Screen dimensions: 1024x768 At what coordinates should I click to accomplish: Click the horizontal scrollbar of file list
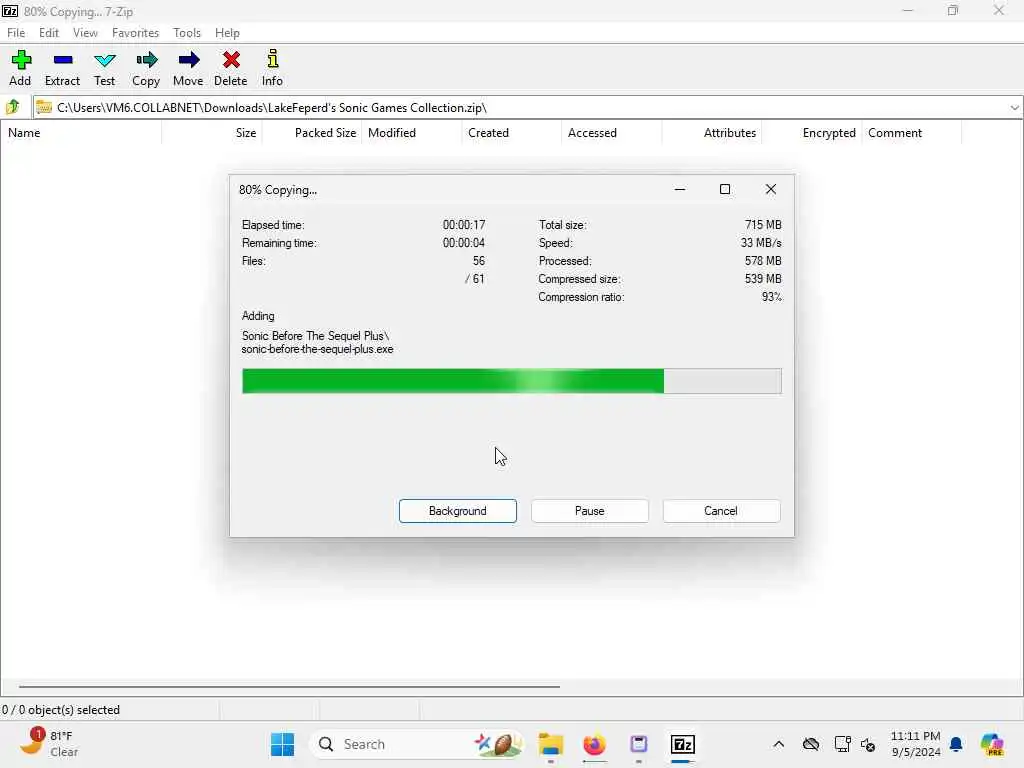pos(289,686)
